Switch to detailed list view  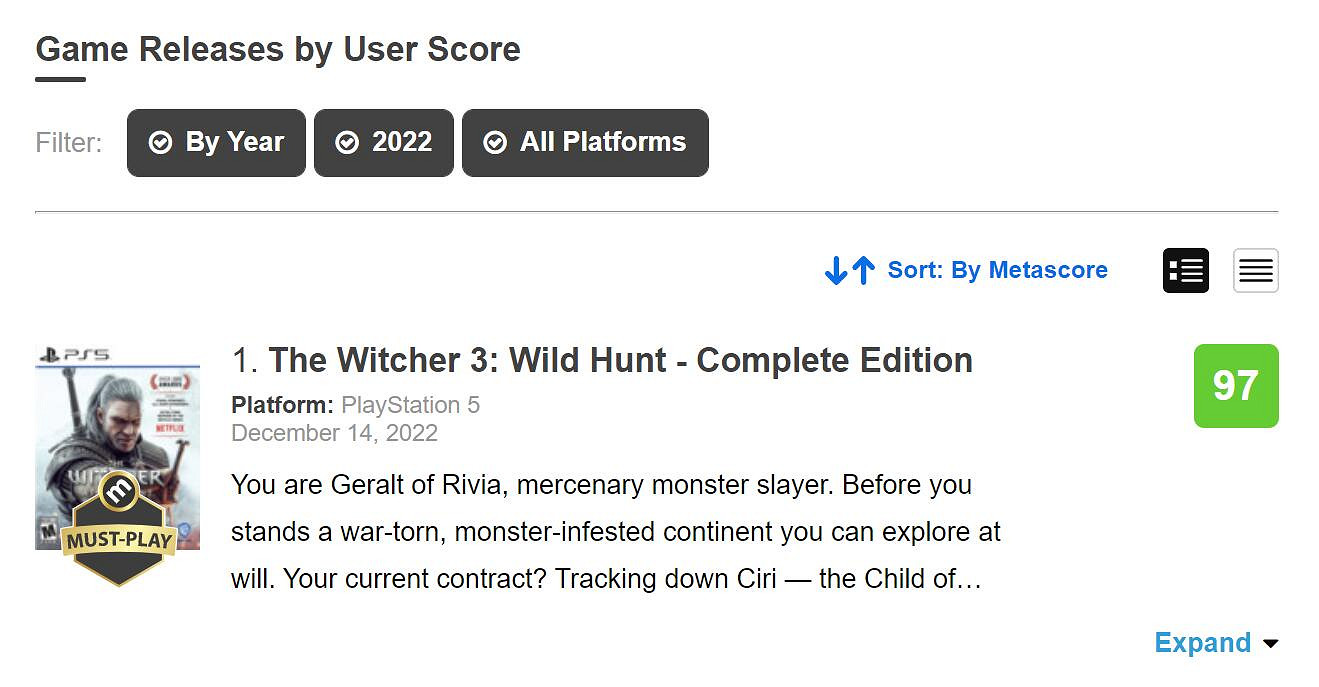[1185, 270]
